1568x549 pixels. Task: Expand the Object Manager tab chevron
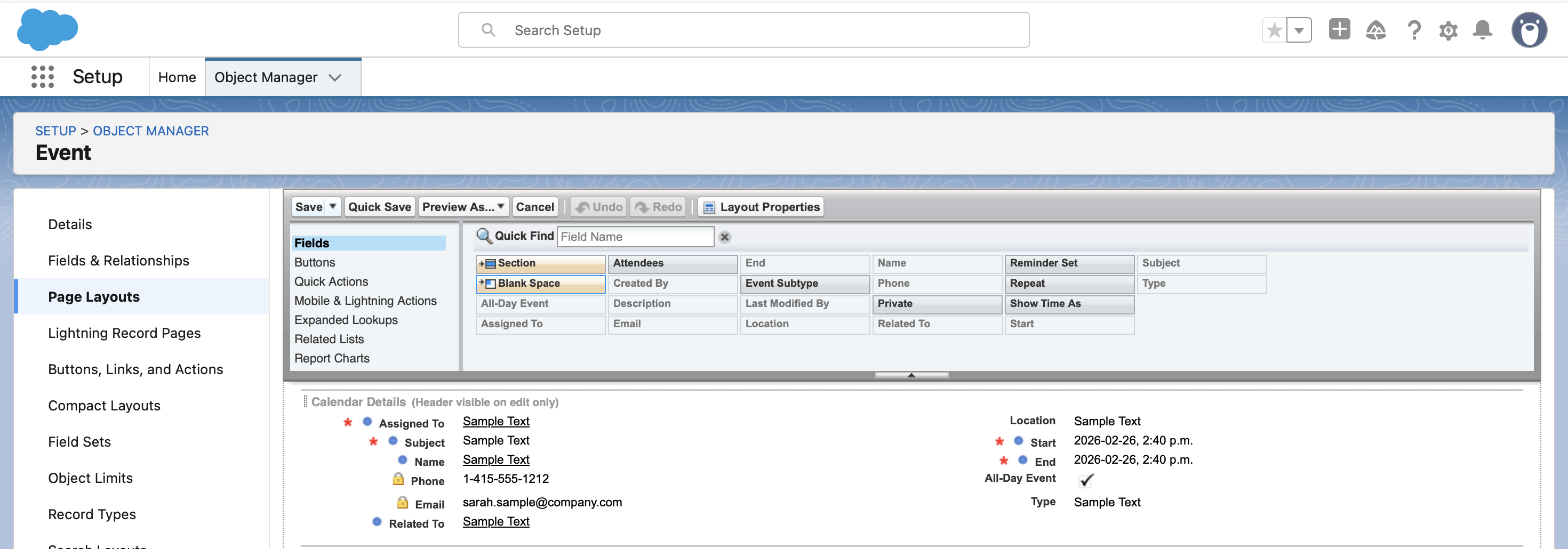point(335,77)
